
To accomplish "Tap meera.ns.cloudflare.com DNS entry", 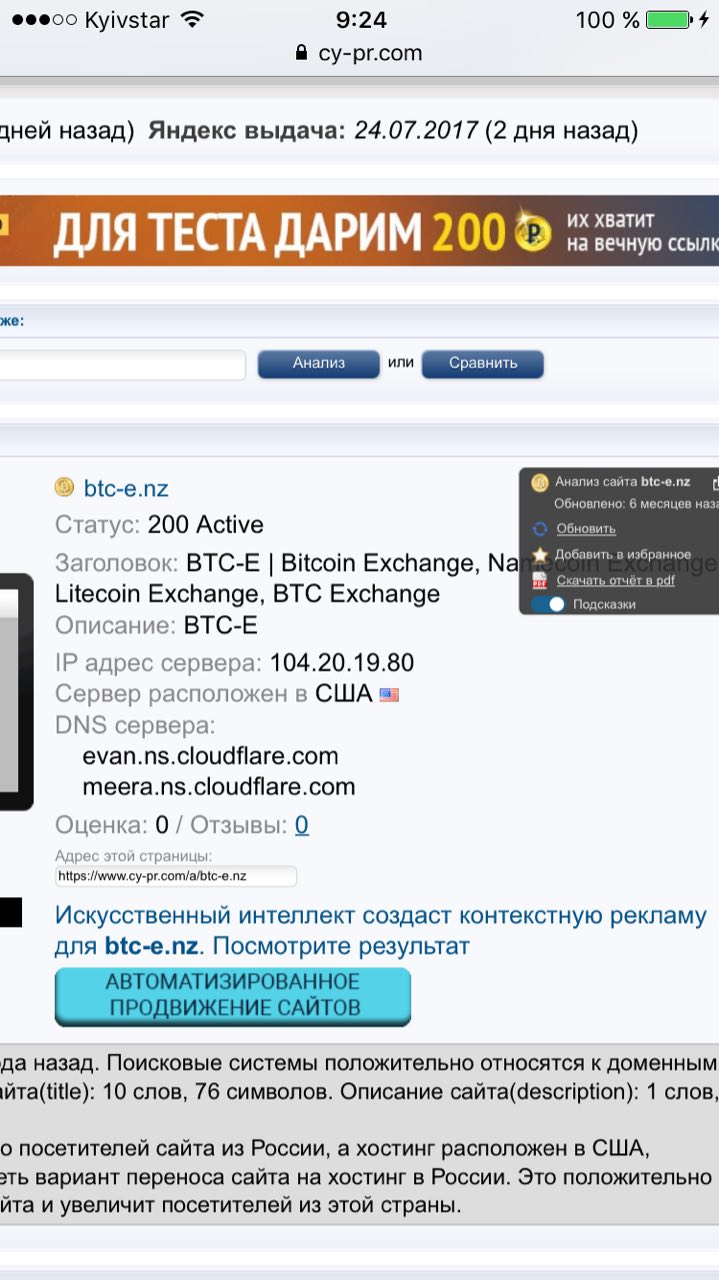I will (x=219, y=786).
